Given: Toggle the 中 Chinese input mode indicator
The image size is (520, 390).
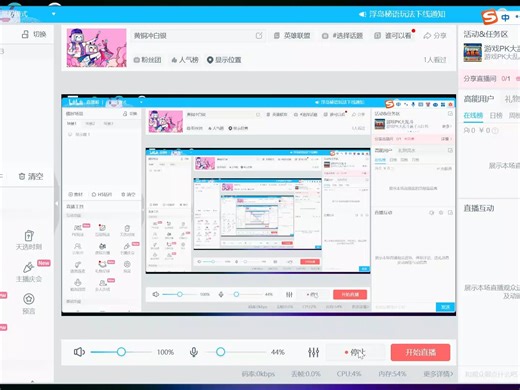Looking at the screenshot, I should [x=506, y=17].
